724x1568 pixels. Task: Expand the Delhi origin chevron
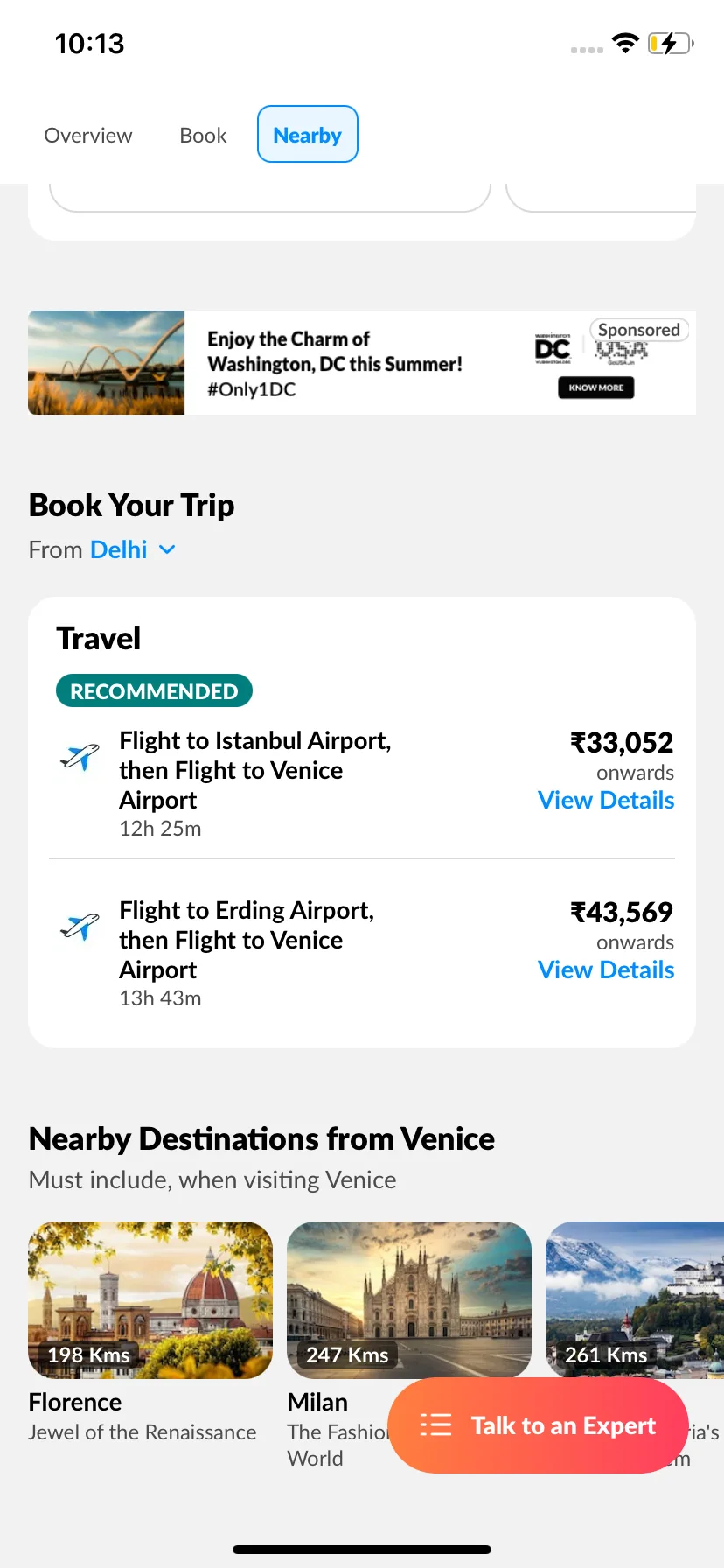click(x=167, y=549)
